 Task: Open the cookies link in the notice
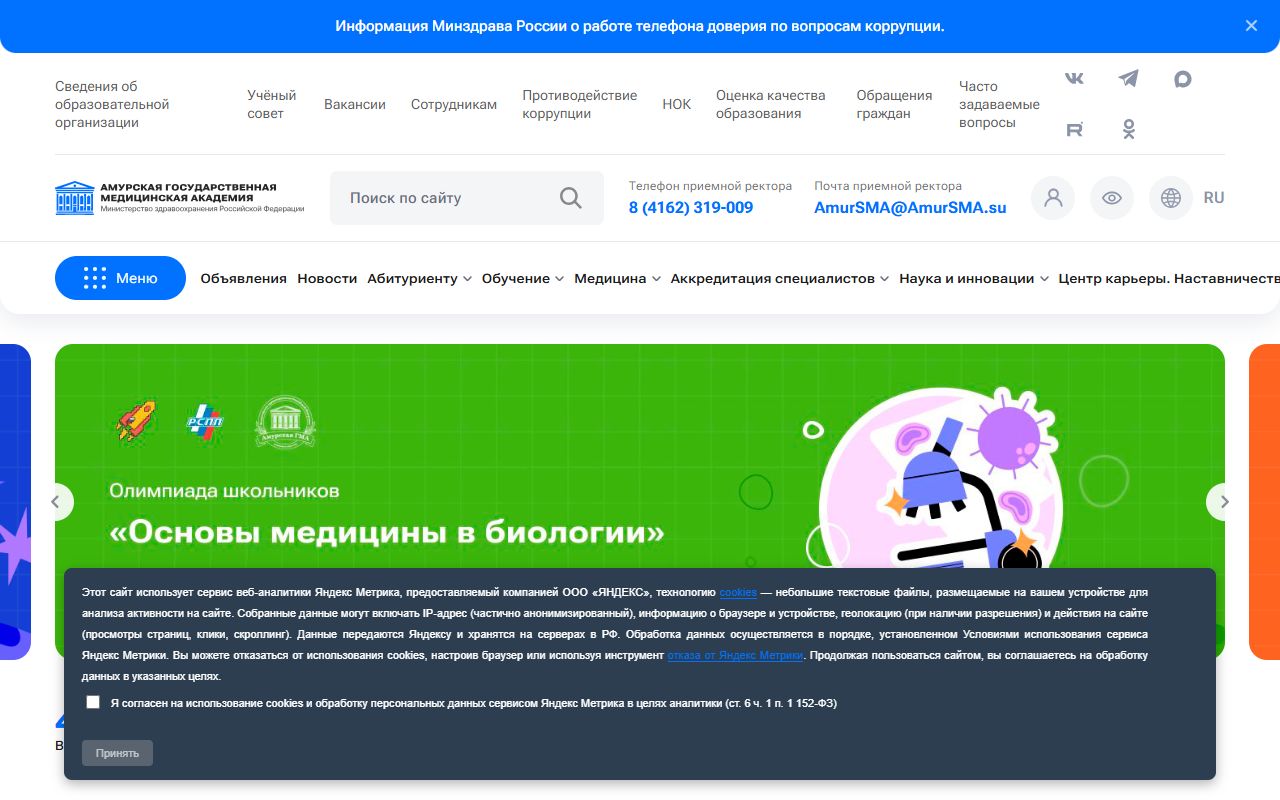(x=738, y=593)
